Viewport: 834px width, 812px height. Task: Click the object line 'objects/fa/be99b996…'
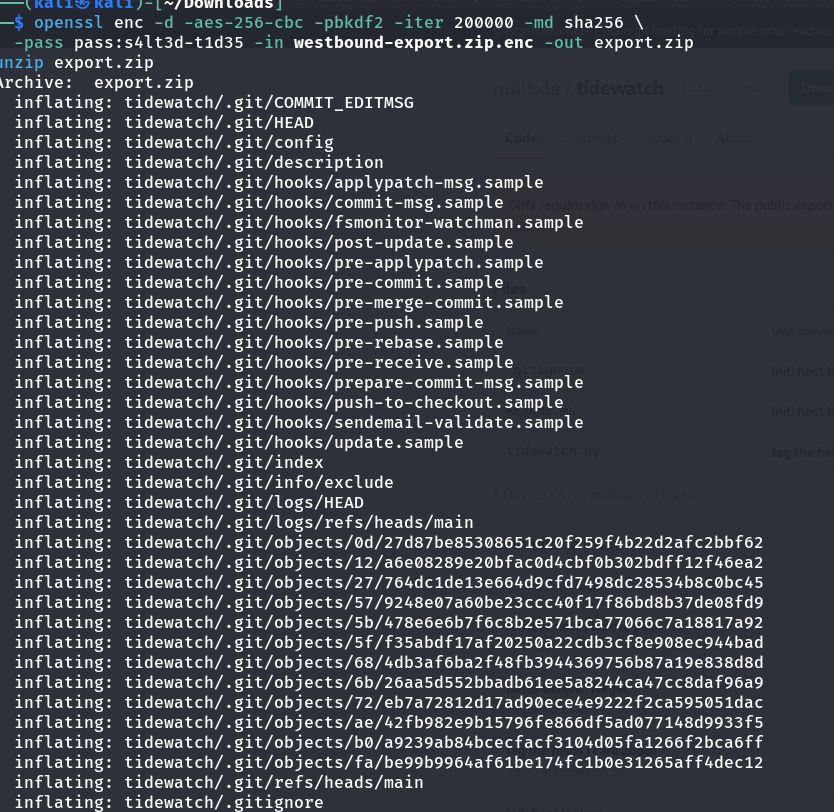pyautogui.click(x=389, y=763)
